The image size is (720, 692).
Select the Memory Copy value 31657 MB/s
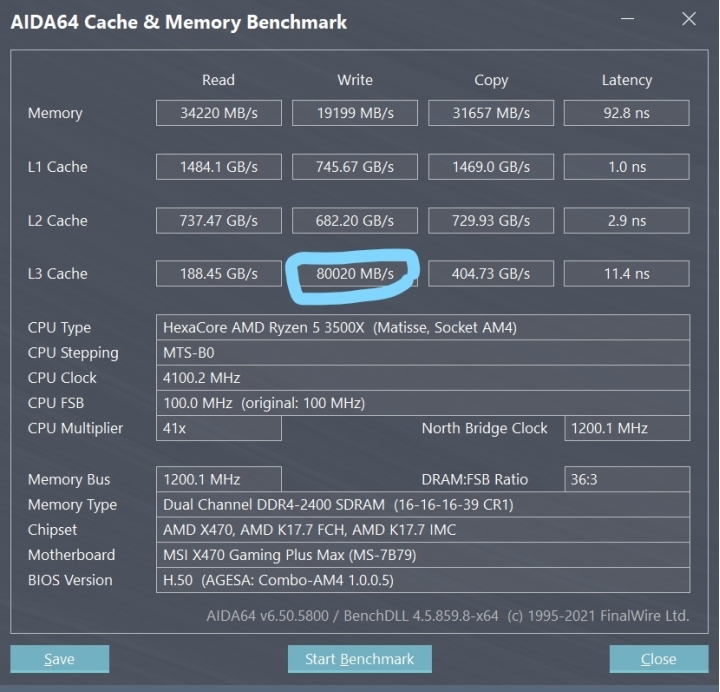click(x=491, y=113)
